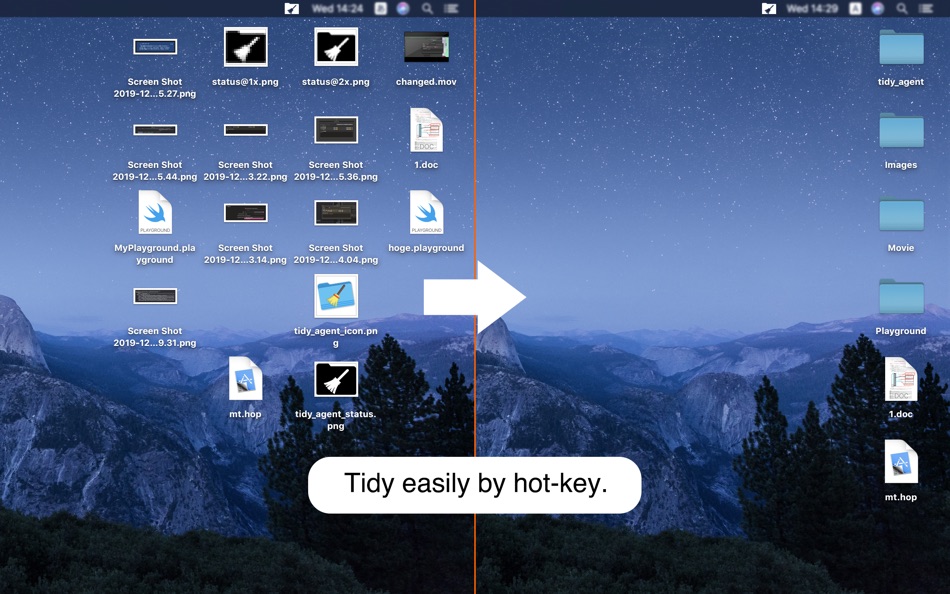Select the status@1x.png file icon
The height and width of the screenshot is (594, 950).
tap(245, 47)
